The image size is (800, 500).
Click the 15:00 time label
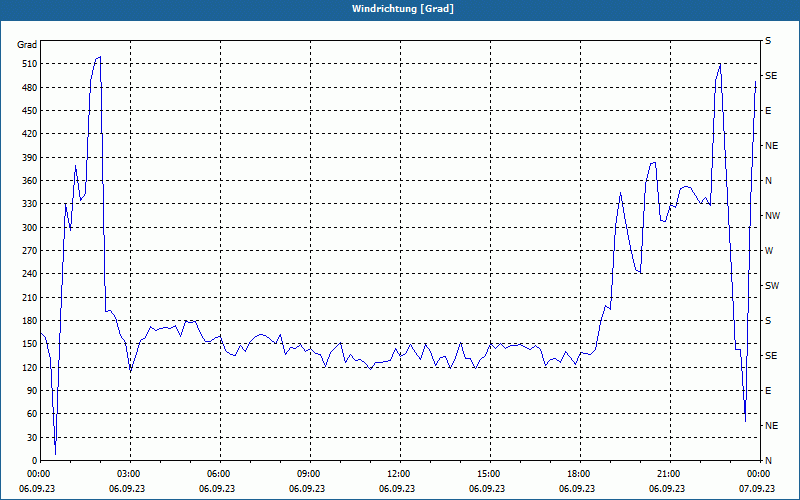[x=488, y=474]
